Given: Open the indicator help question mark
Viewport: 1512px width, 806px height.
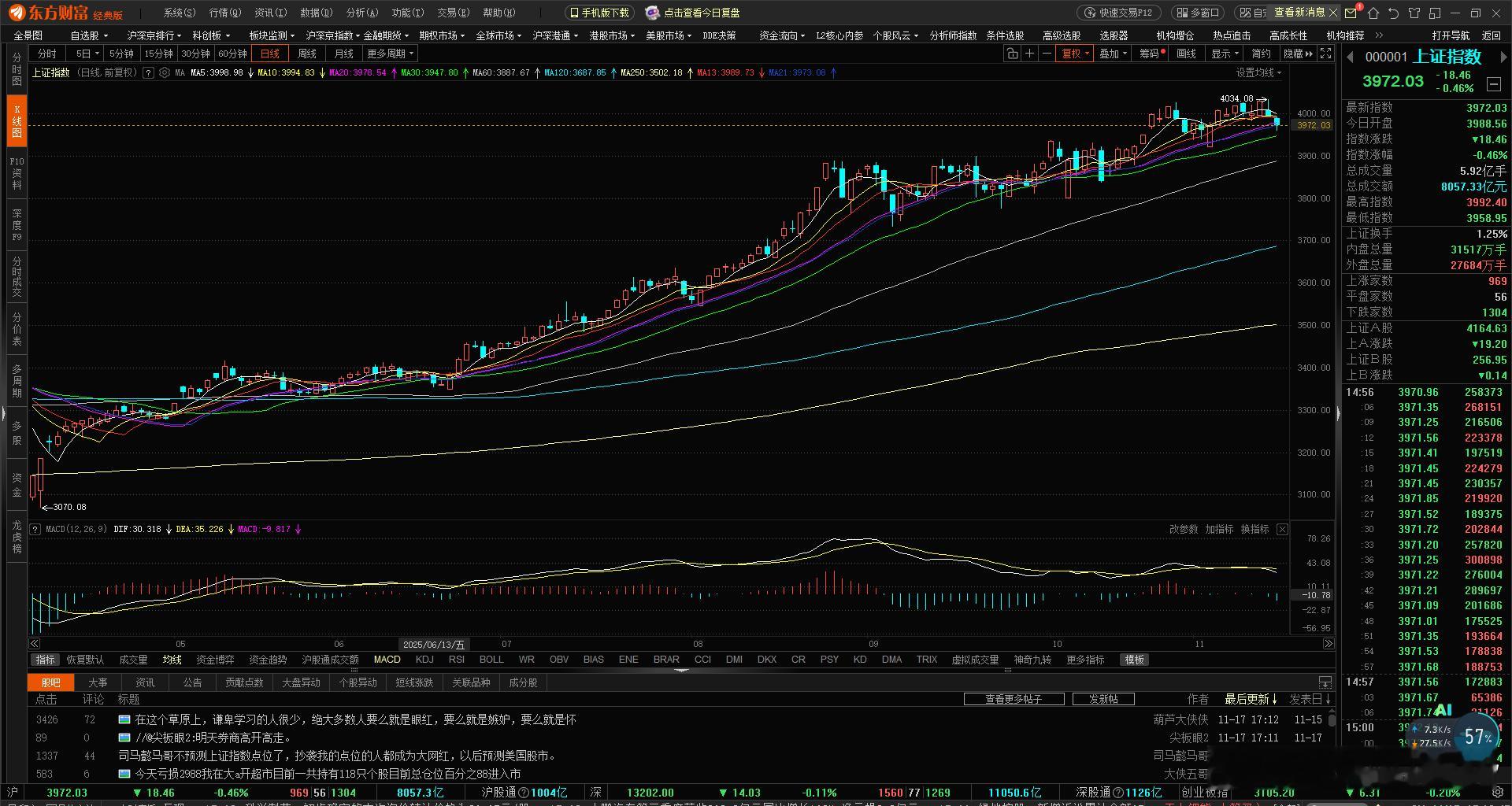Looking at the screenshot, I should [148, 72].
